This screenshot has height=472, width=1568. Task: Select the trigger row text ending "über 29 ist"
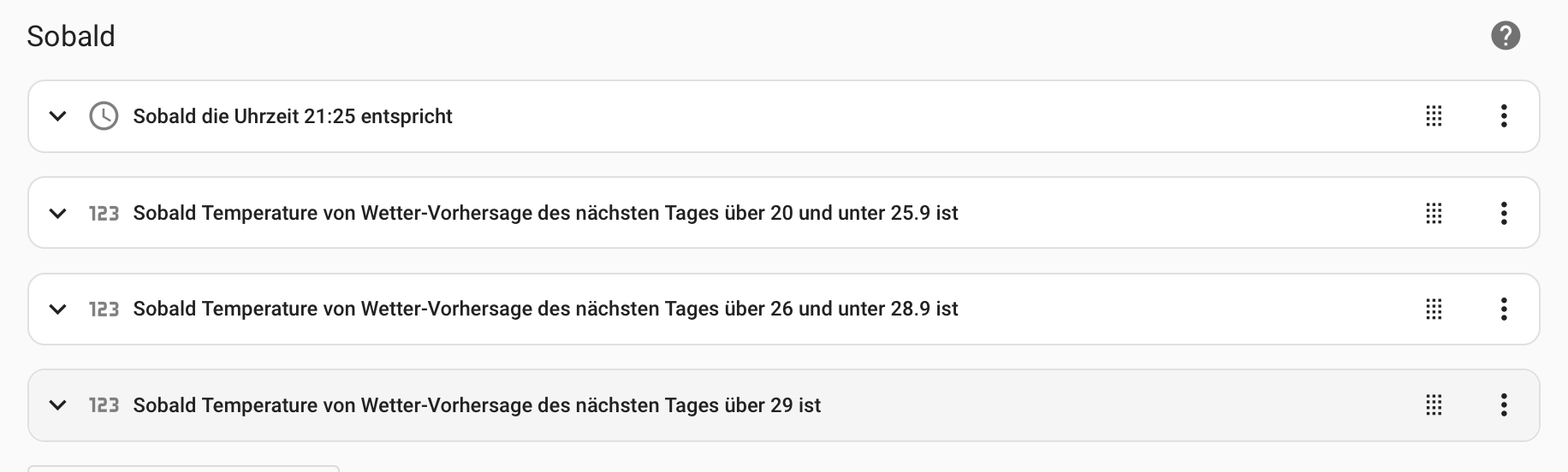477,405
